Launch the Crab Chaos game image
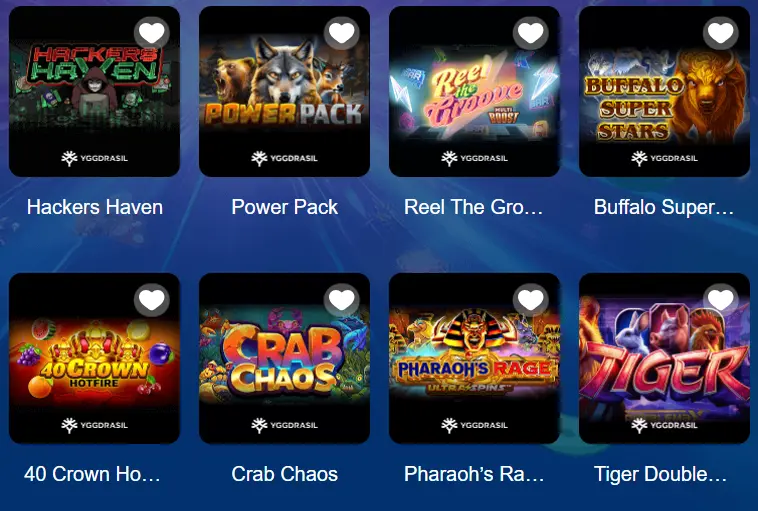Screen dimensions: 758x511 click(x=284, y=358)
